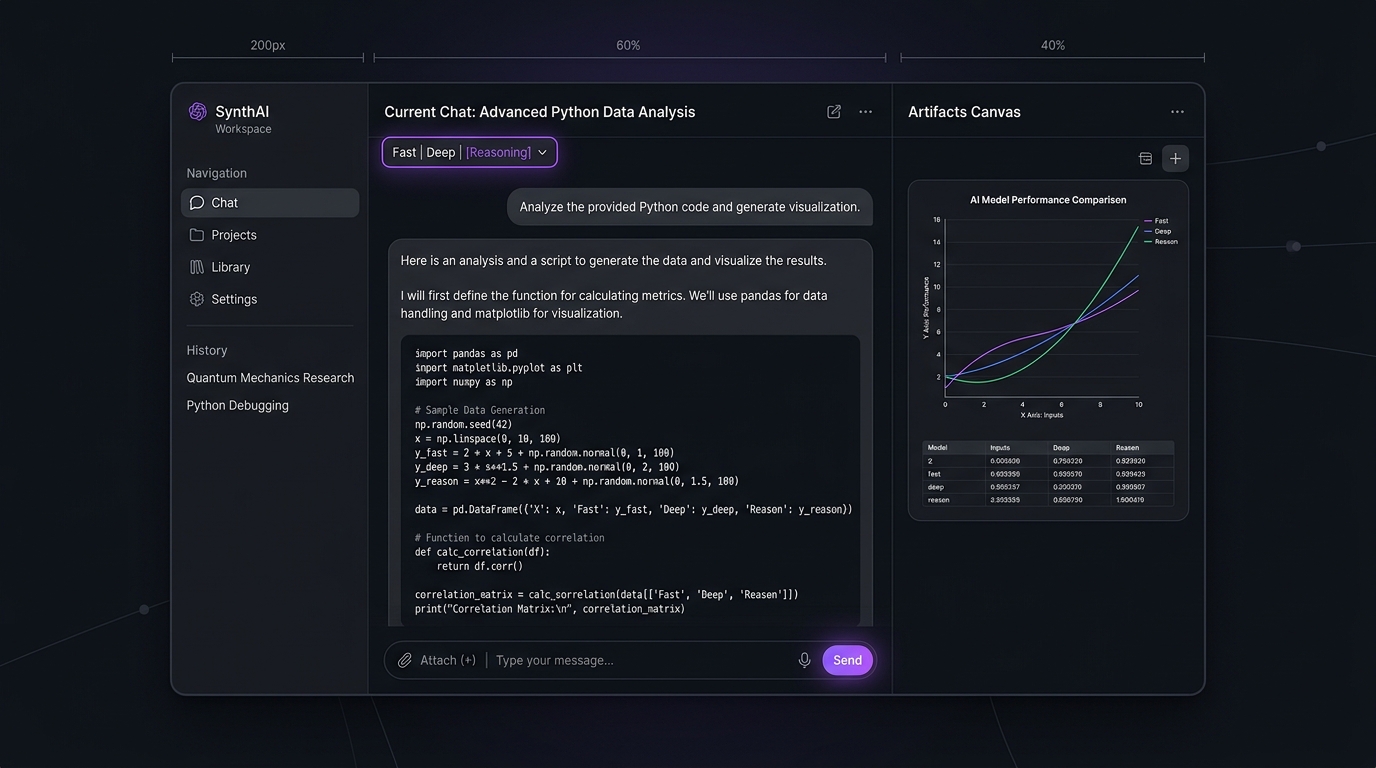Image resolution: width=1376 pixels, height=768 pixels.
Task: Click the plus icon to add artifact
Action: click(1176, 158)
